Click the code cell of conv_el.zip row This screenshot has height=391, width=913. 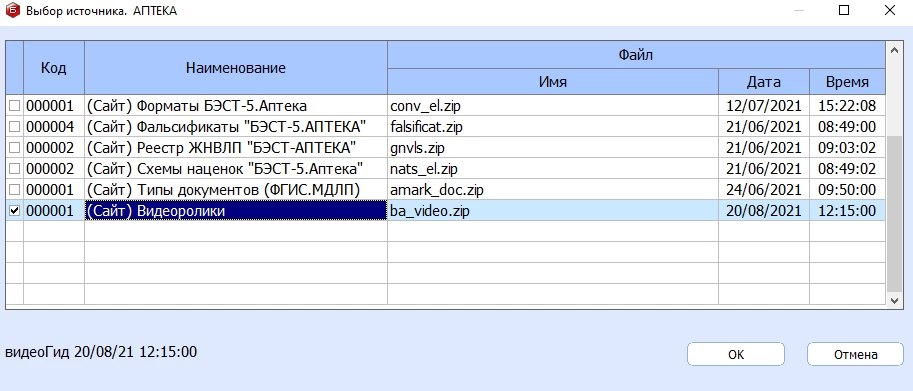coord(54,106)
